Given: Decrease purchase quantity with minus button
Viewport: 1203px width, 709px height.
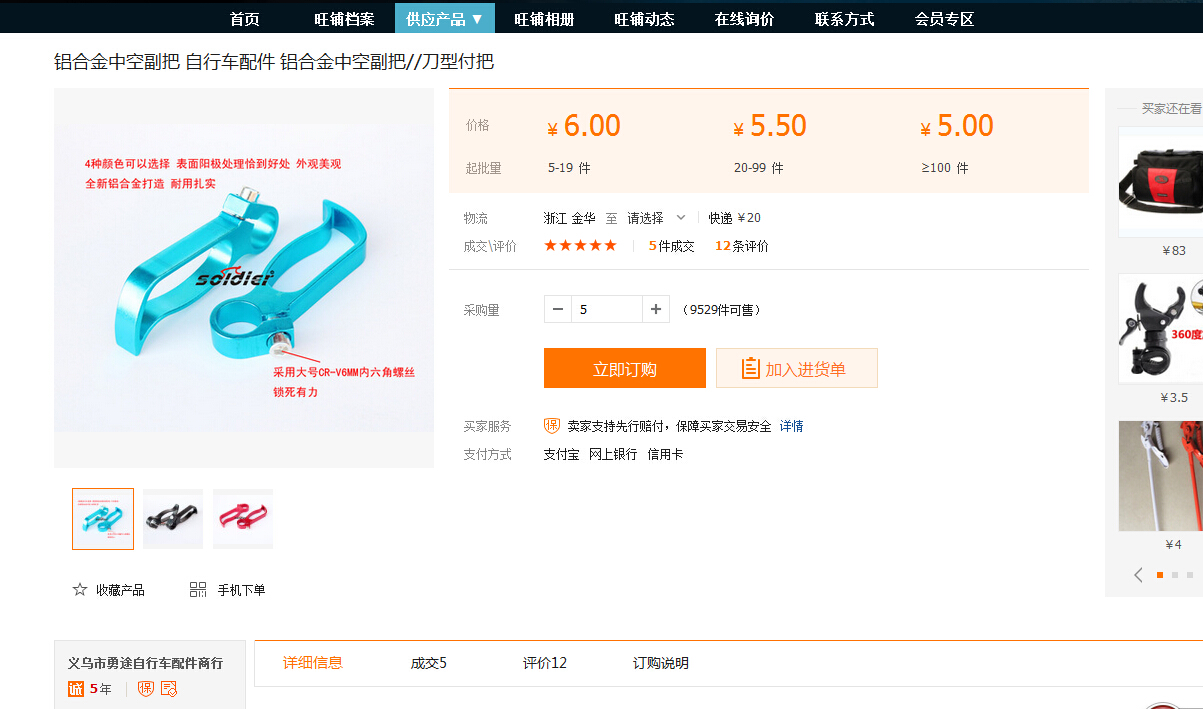Looking at the screenshot, I should click(558, 310).
